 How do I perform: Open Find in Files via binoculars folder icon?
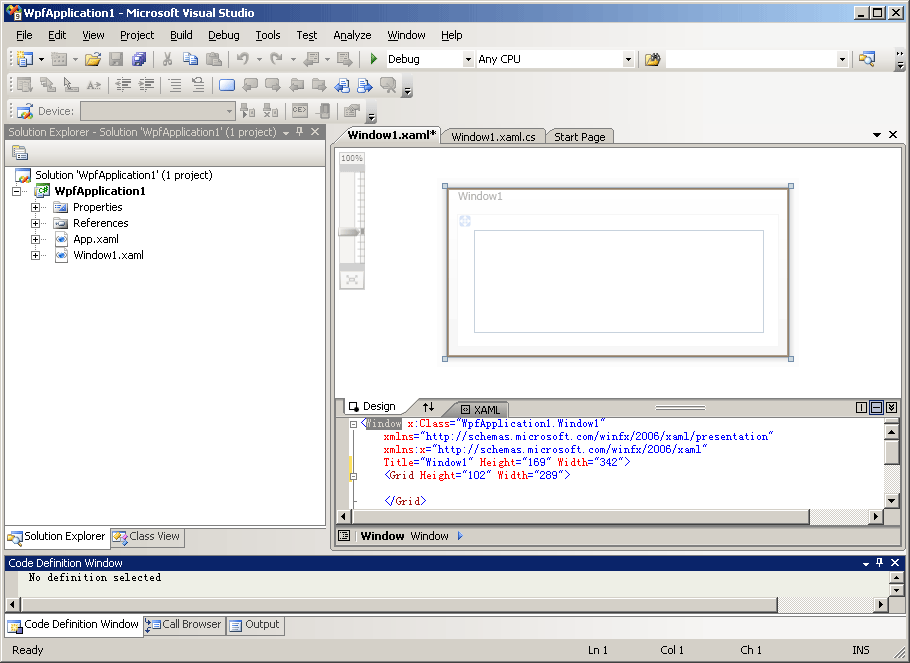pyautogui.click(x=652, y=59)
